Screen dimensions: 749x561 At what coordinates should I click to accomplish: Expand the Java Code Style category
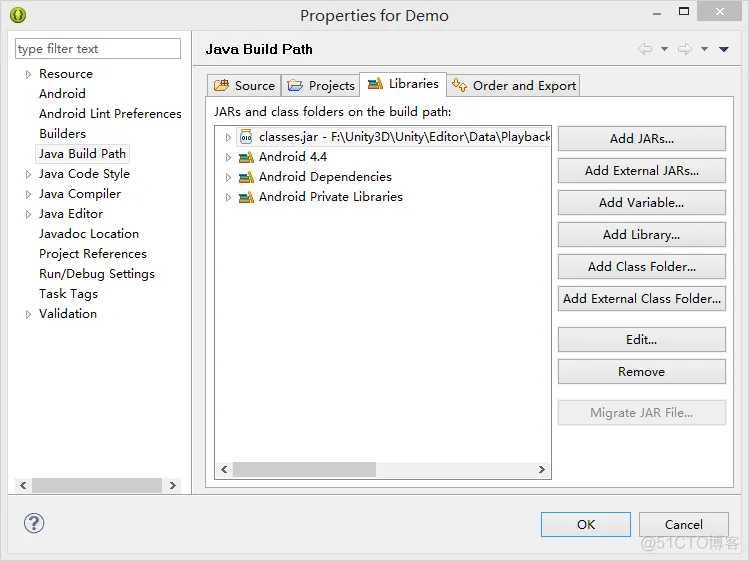pyautogui.click(x=28, y=174)
